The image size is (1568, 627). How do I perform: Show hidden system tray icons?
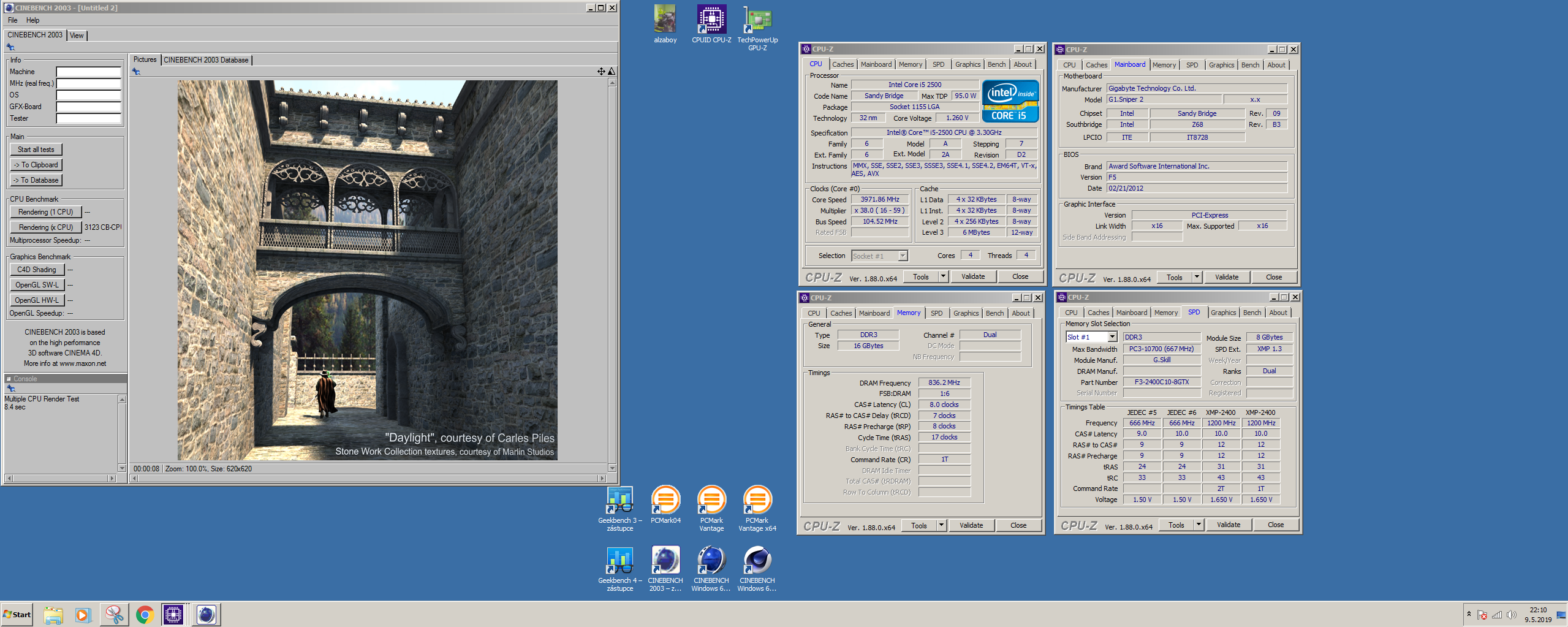point(1469,614)
